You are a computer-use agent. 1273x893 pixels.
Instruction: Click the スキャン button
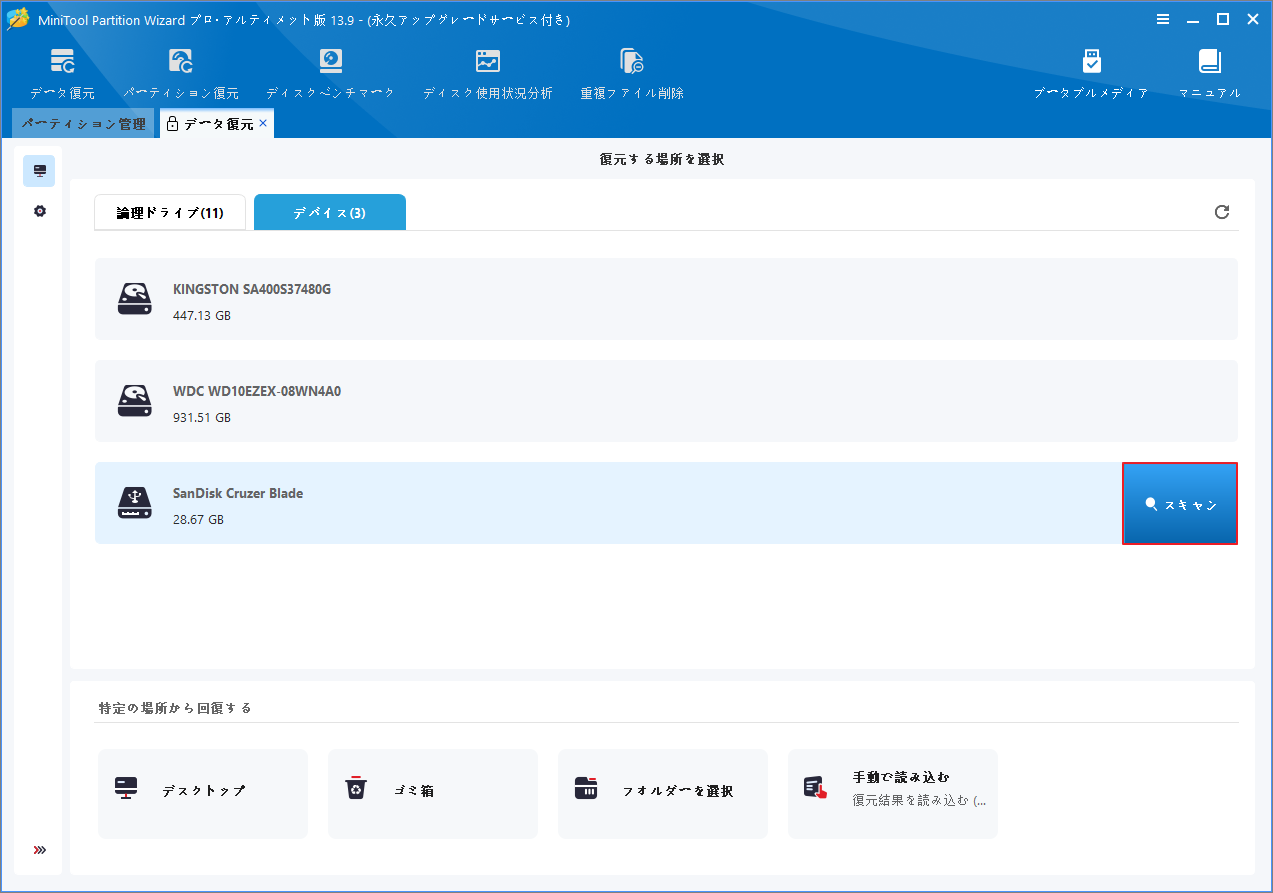click(x=1180, y=504)
